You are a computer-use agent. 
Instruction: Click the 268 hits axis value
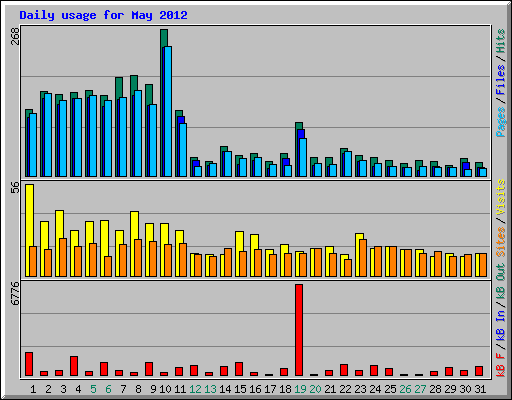click(x=15, y=36)
